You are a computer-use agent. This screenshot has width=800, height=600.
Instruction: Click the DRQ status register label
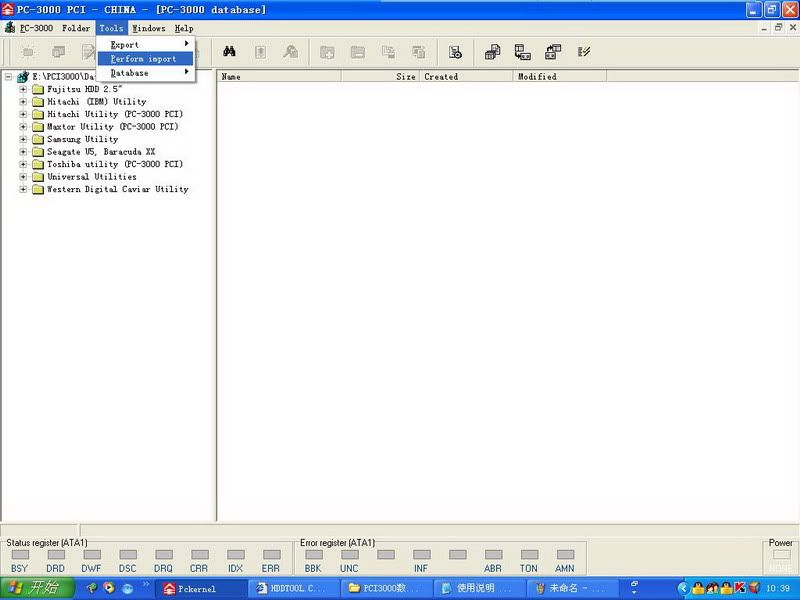pos(163,568)
